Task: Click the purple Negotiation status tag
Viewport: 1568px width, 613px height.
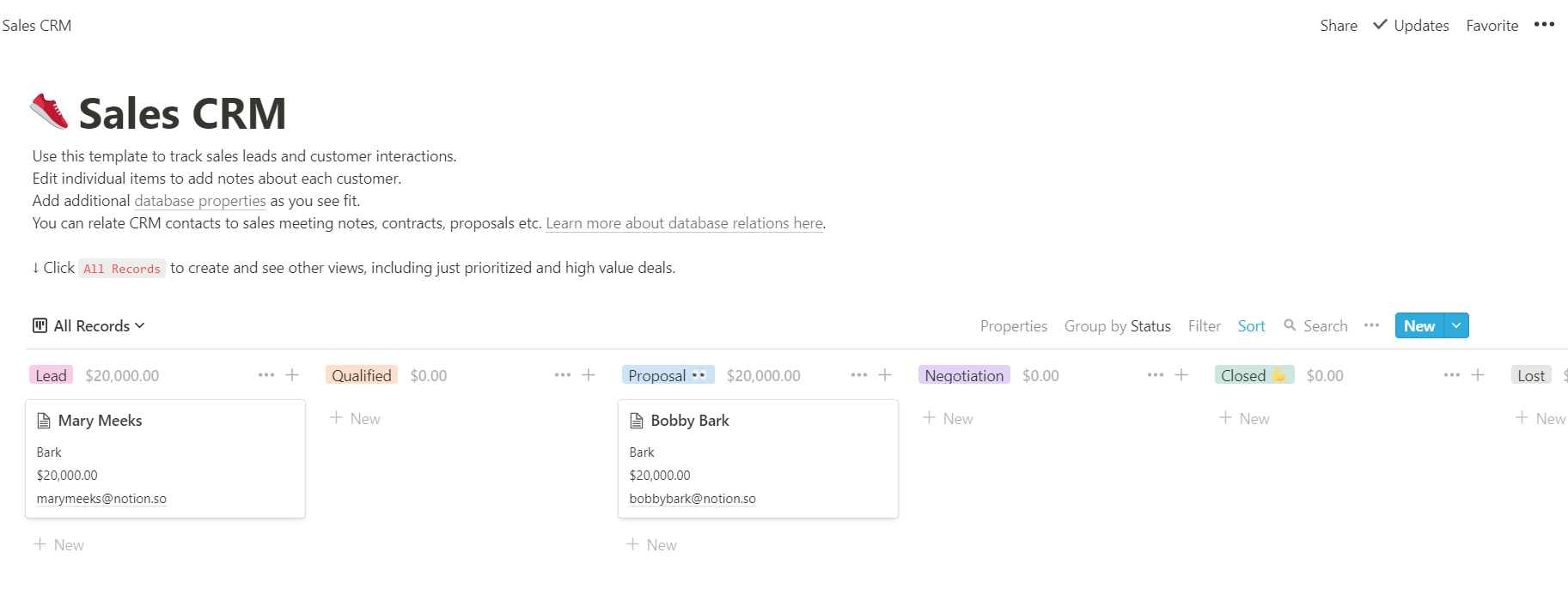Action: [964, 375]
